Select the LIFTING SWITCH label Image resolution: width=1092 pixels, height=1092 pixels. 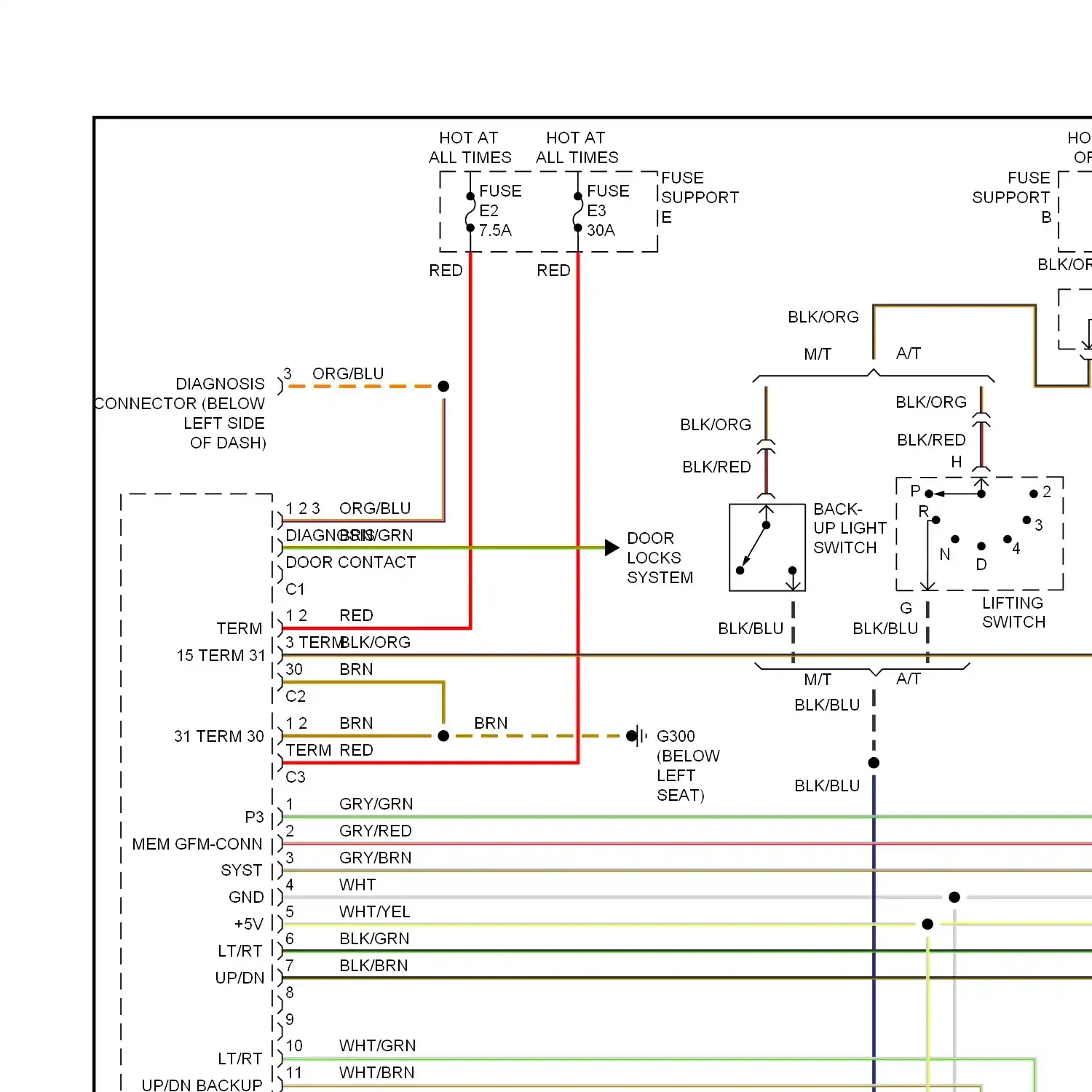(x=1013, y=612)
